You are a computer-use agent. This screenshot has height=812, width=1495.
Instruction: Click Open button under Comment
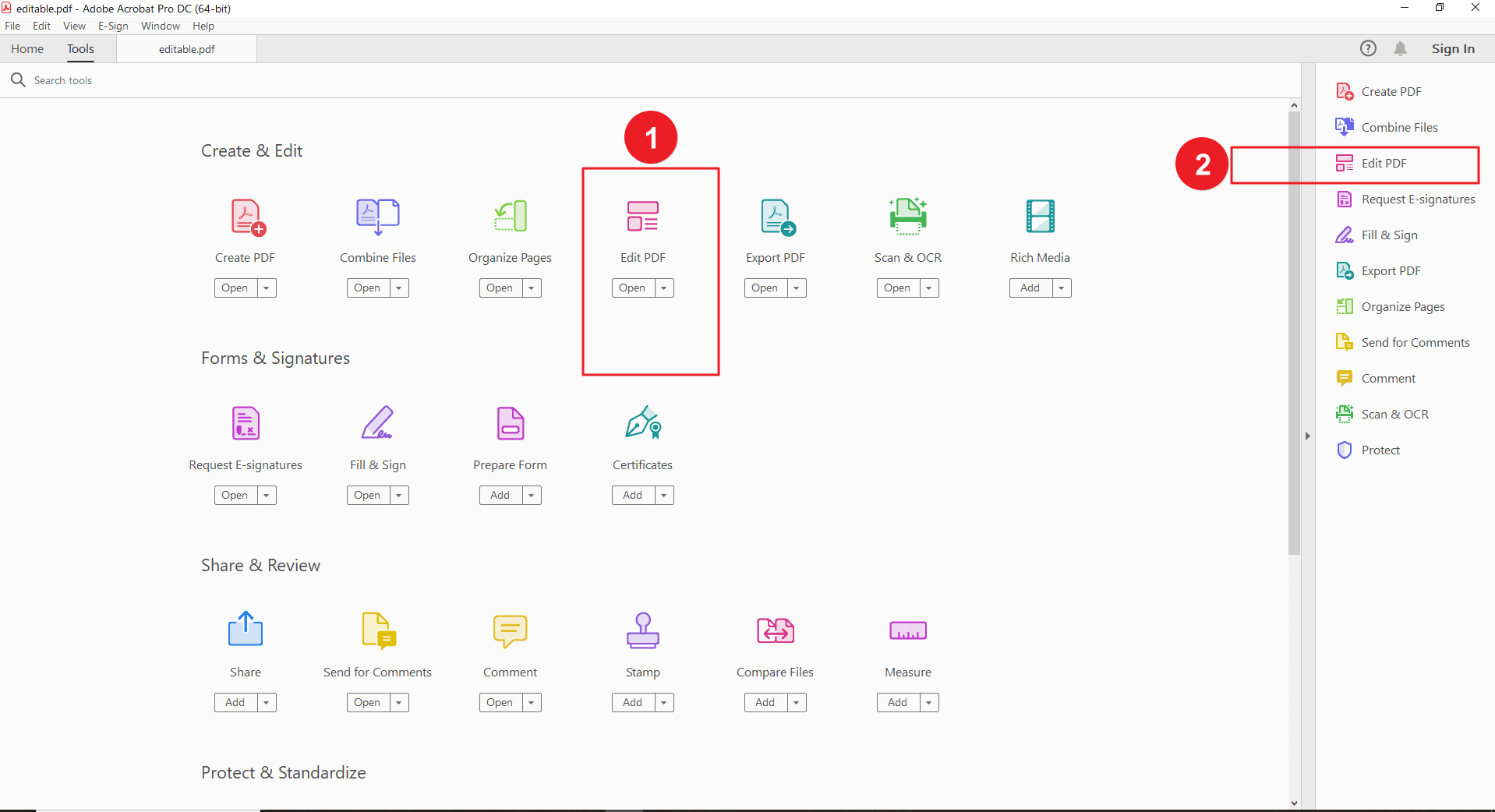500,702
